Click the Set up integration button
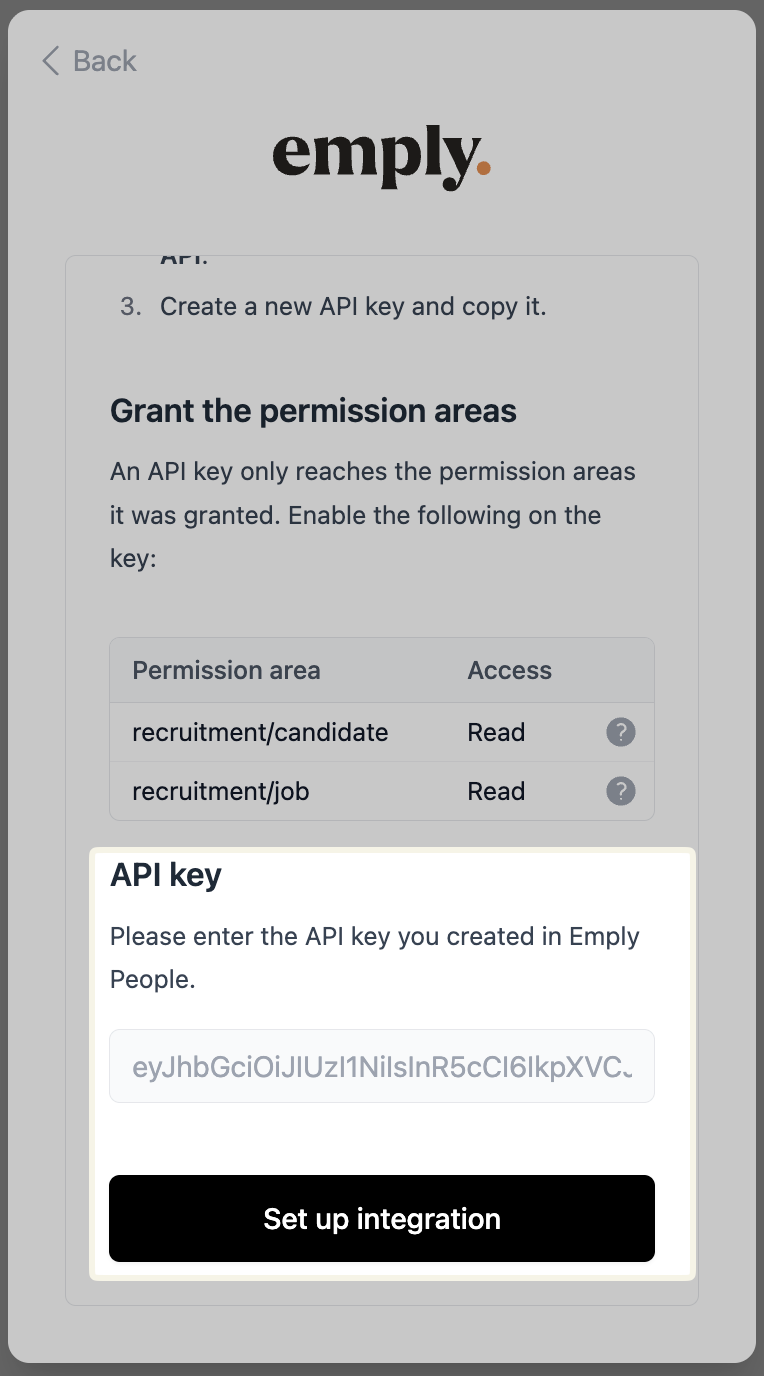The image size is (764, 1376). click(382, 1218)
